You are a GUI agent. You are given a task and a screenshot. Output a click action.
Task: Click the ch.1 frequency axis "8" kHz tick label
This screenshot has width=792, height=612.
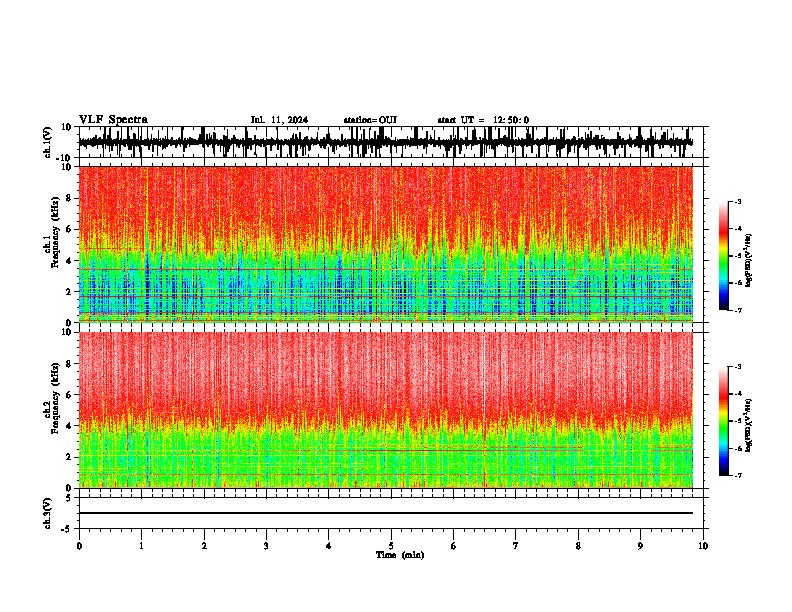(69, 198)
